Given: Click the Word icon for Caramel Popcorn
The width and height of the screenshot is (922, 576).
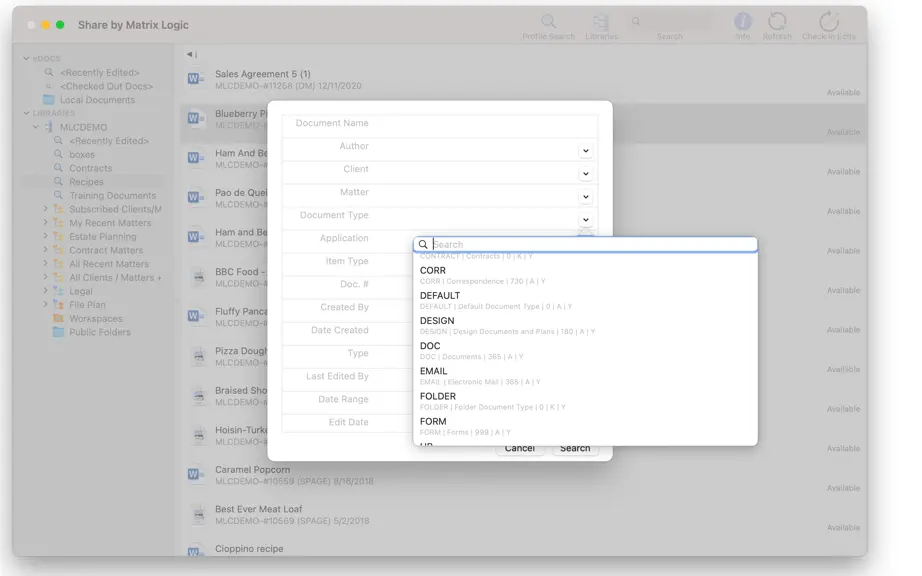Looking at the screenshot, I should tap(196, 474).
